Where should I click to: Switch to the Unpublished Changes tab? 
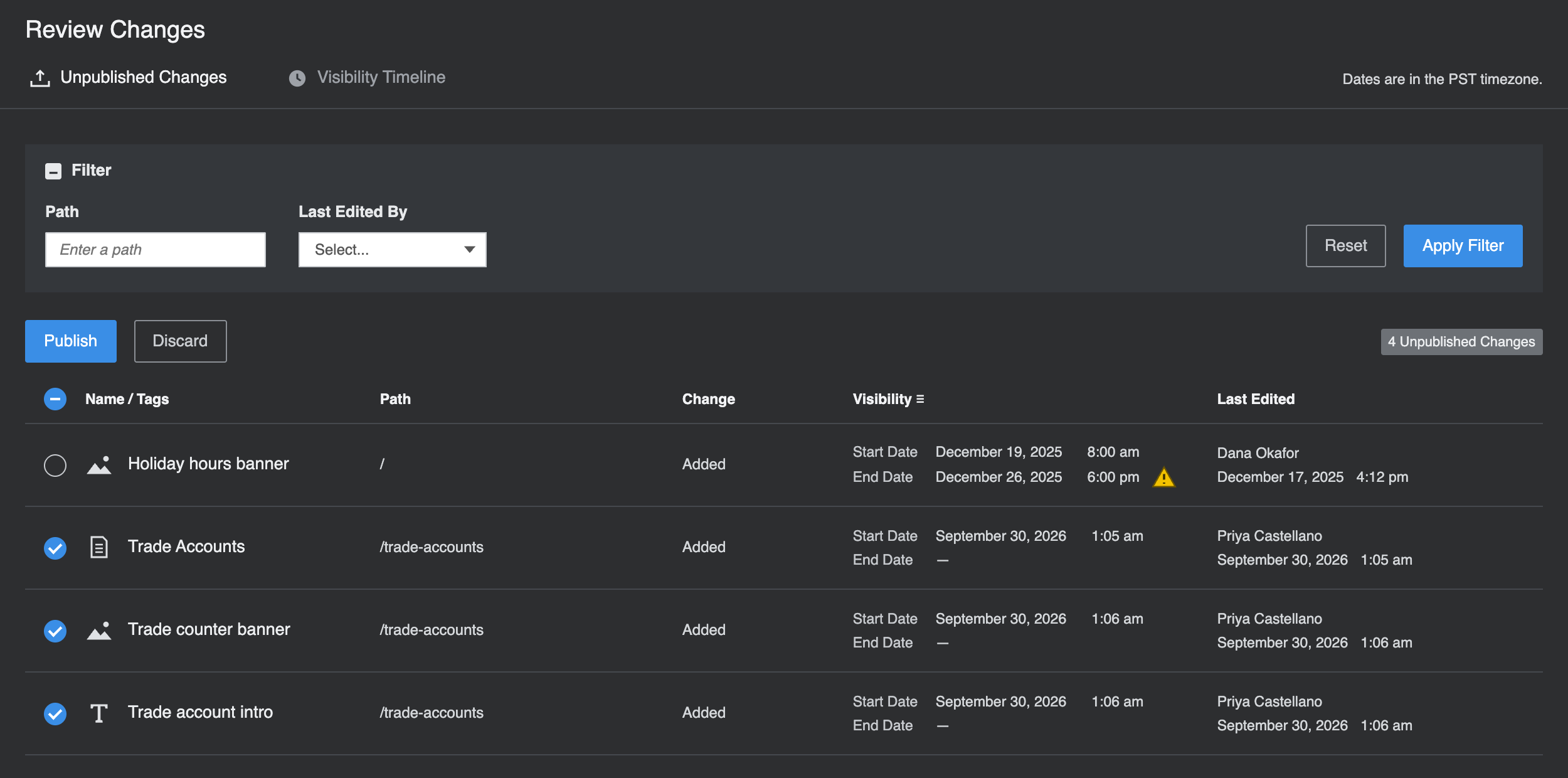tap(129, 78)
